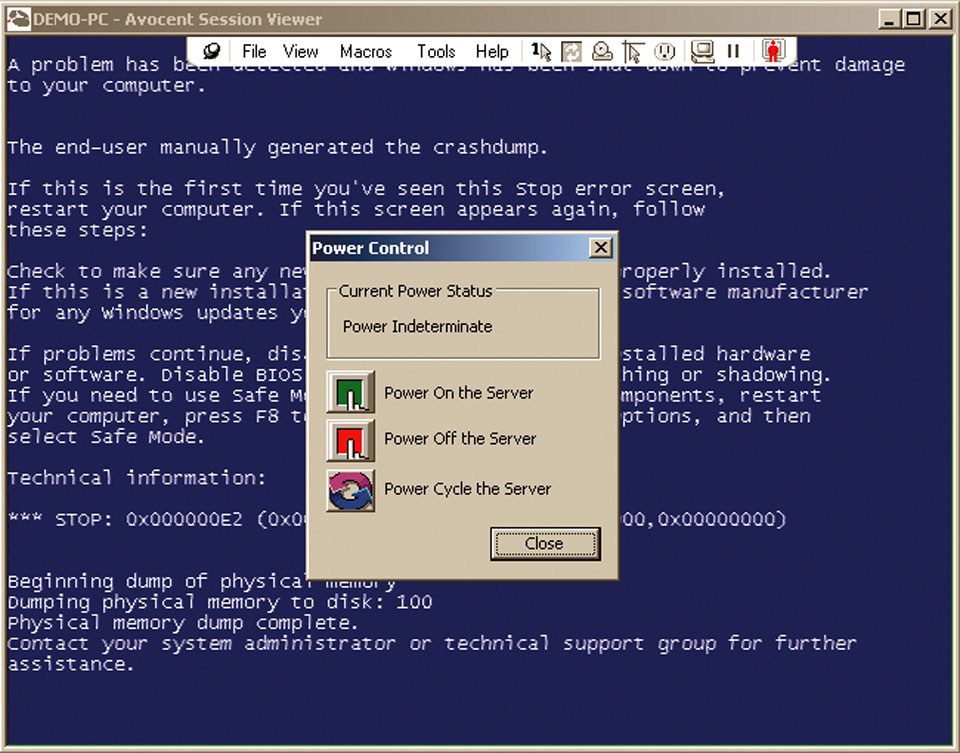Maximize the Avocent Session Viewer window
This screenshot has width=960, height=753.
tap(913, 19)
